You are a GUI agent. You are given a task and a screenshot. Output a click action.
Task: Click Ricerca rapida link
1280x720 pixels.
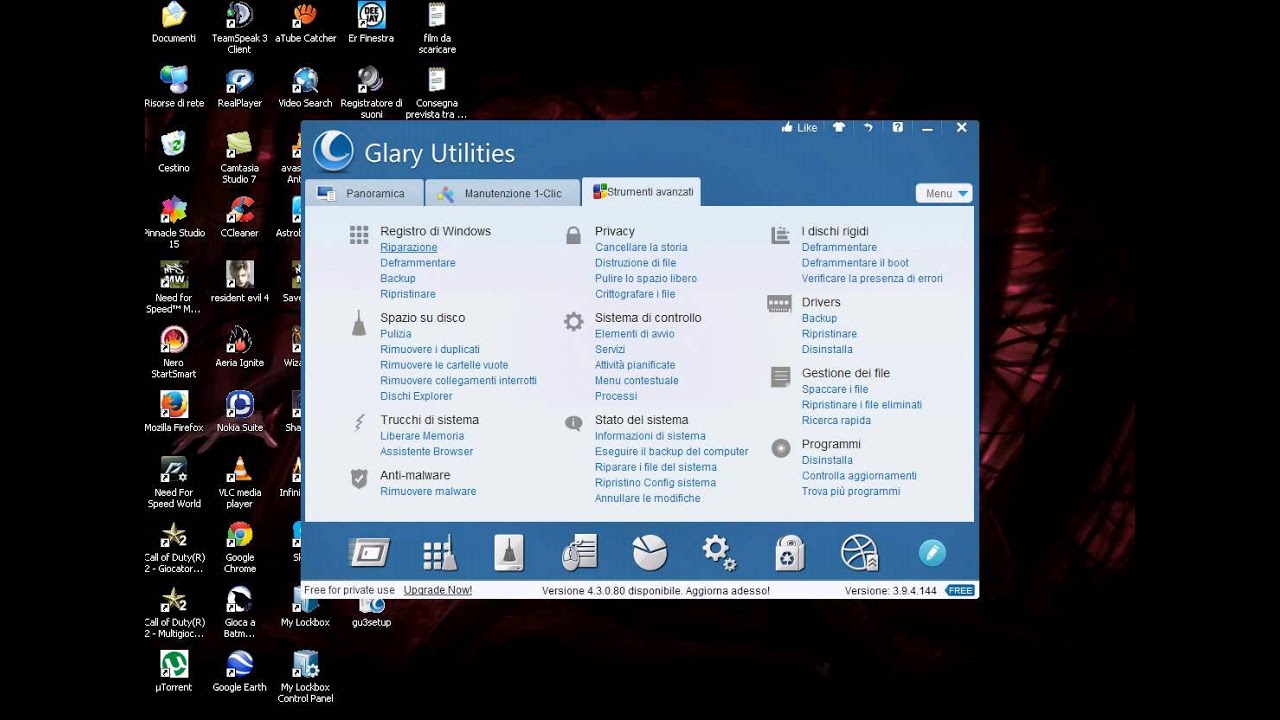[836, 420]
